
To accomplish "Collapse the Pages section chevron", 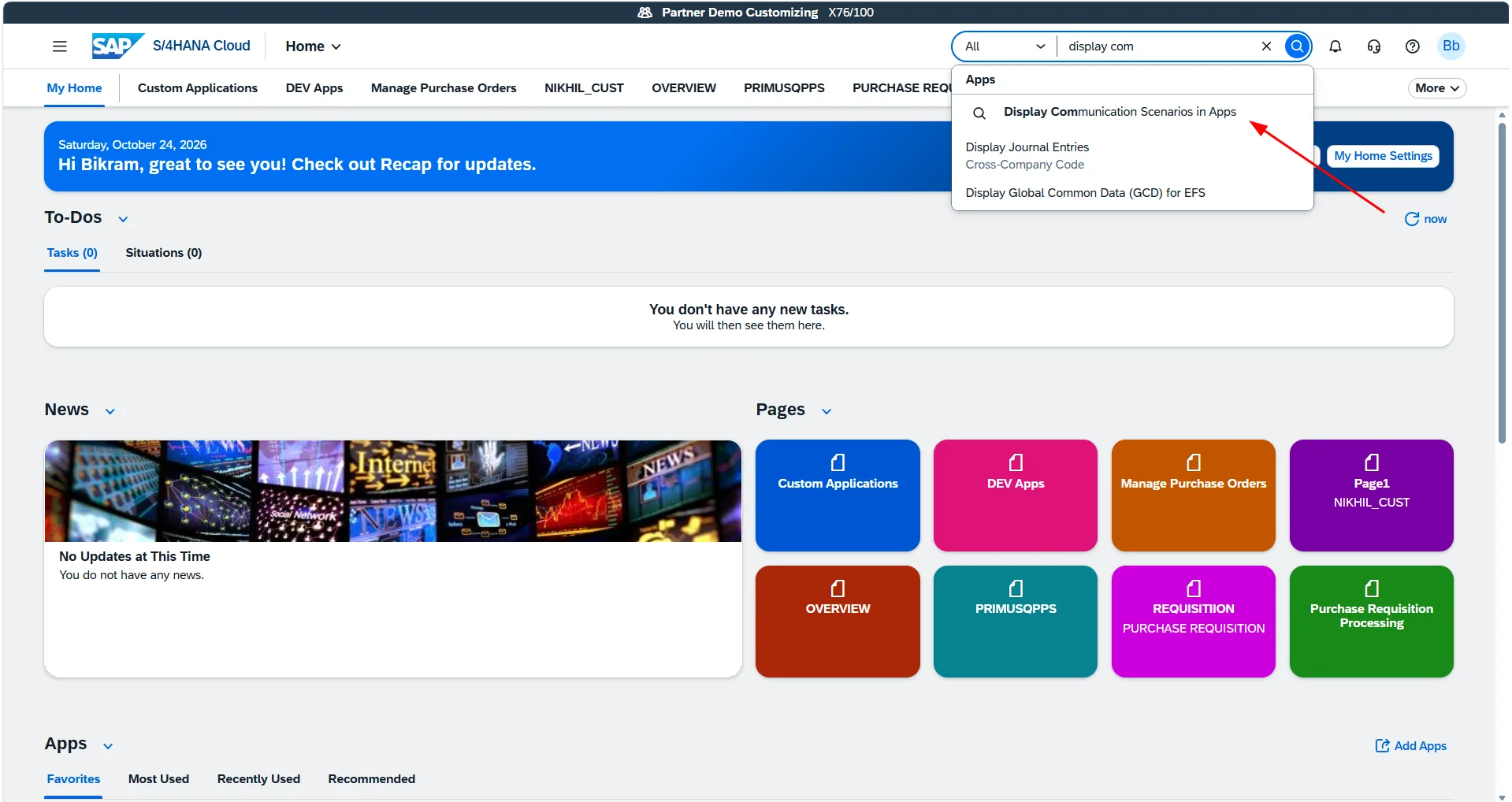I will coord(827,411).
